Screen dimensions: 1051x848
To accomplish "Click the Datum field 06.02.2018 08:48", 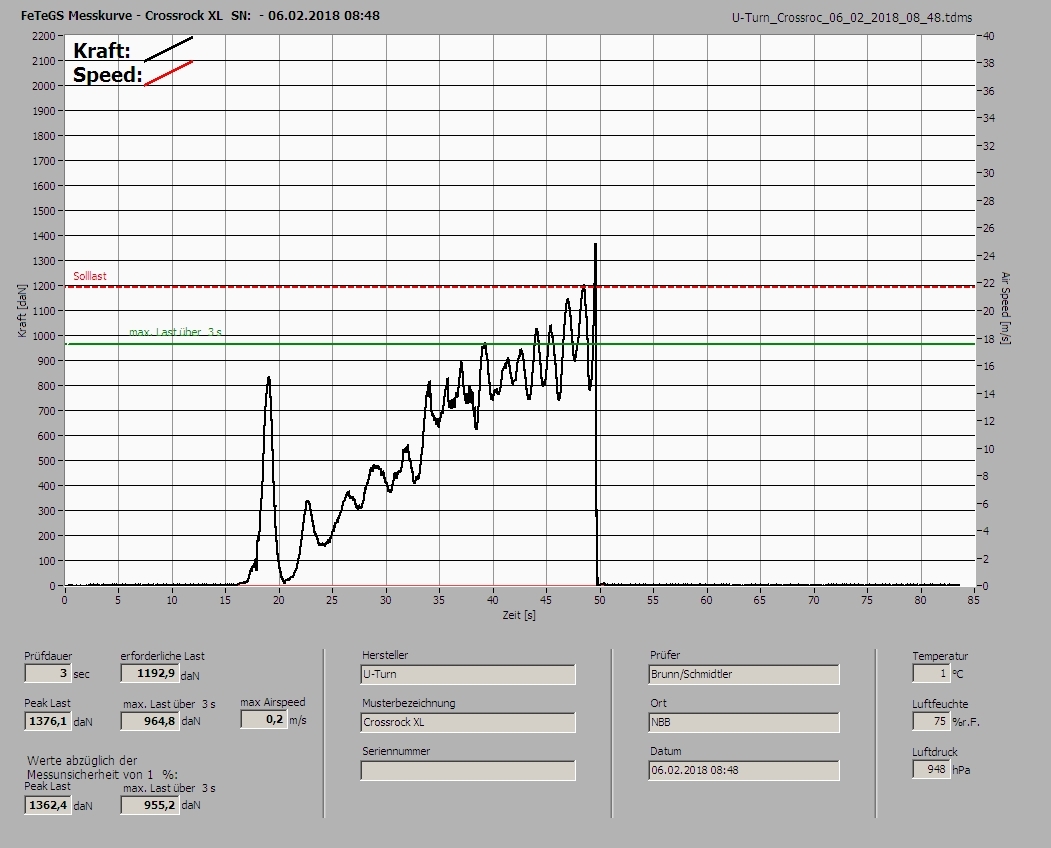I will 744,770.
